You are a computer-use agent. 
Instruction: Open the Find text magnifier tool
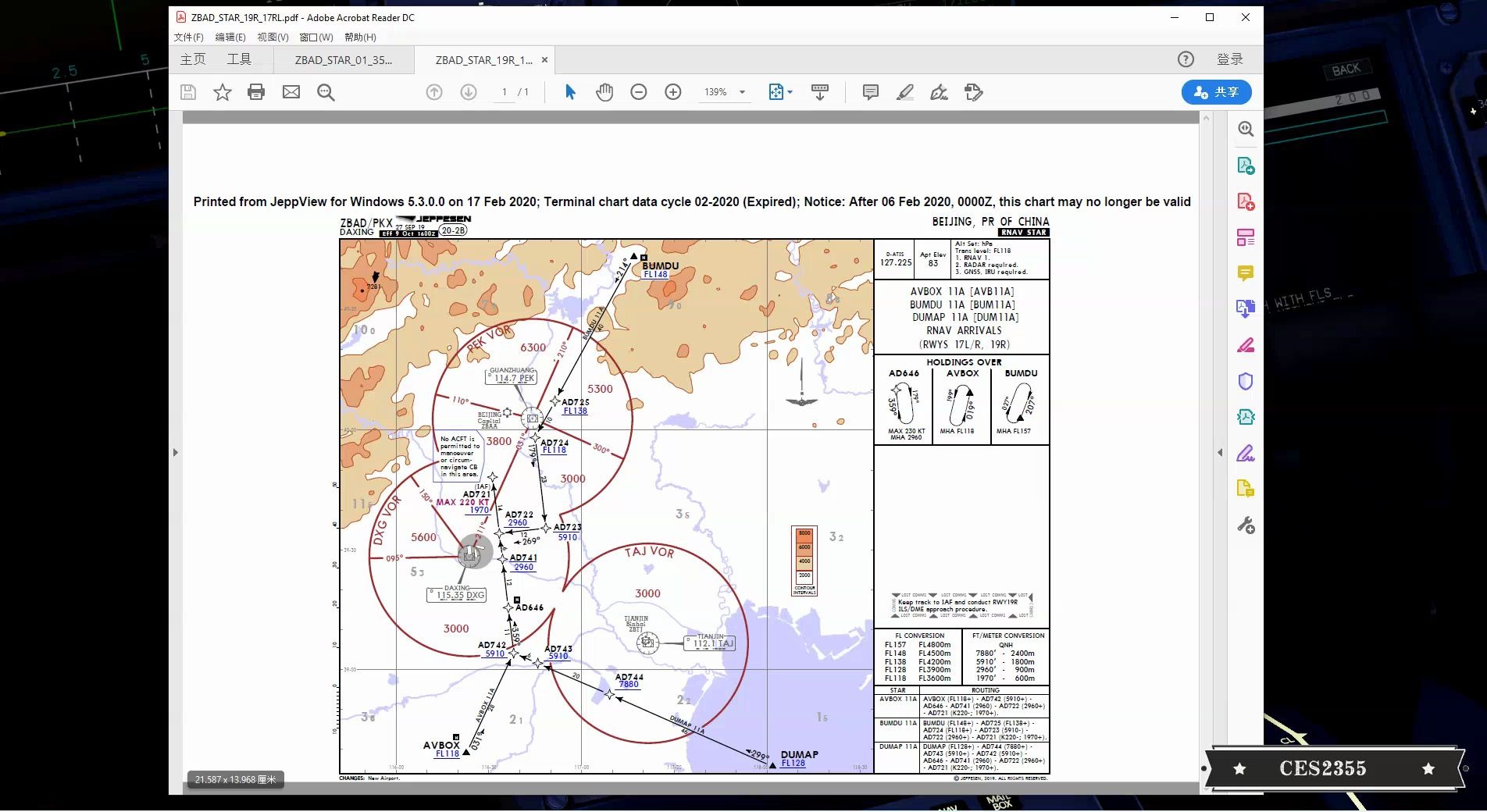tap(326, 92)
